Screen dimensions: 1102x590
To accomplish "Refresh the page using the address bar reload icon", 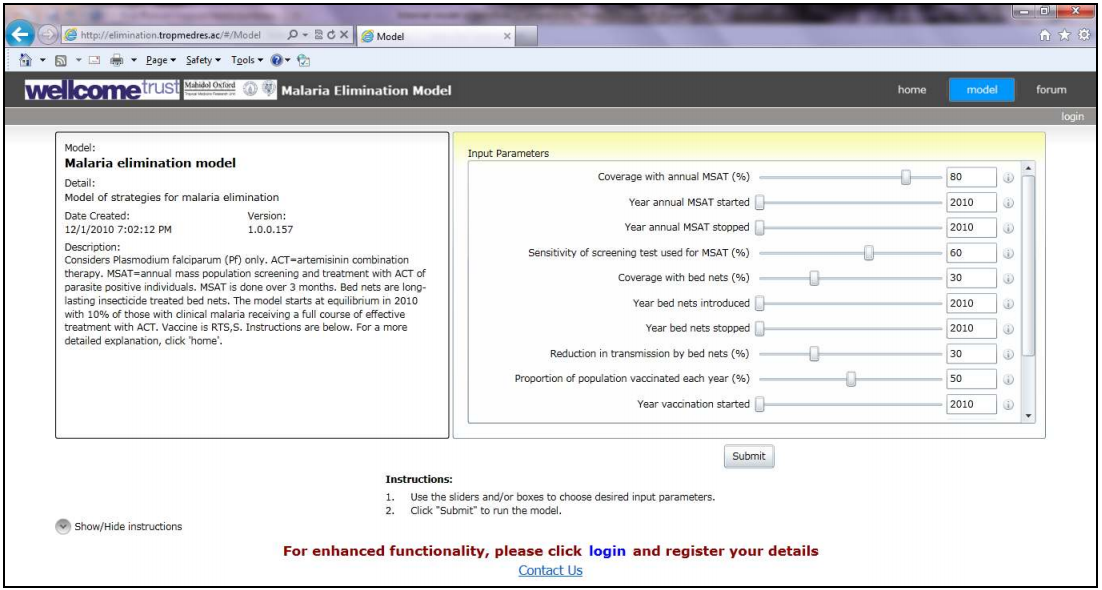I will pos(329,35).
